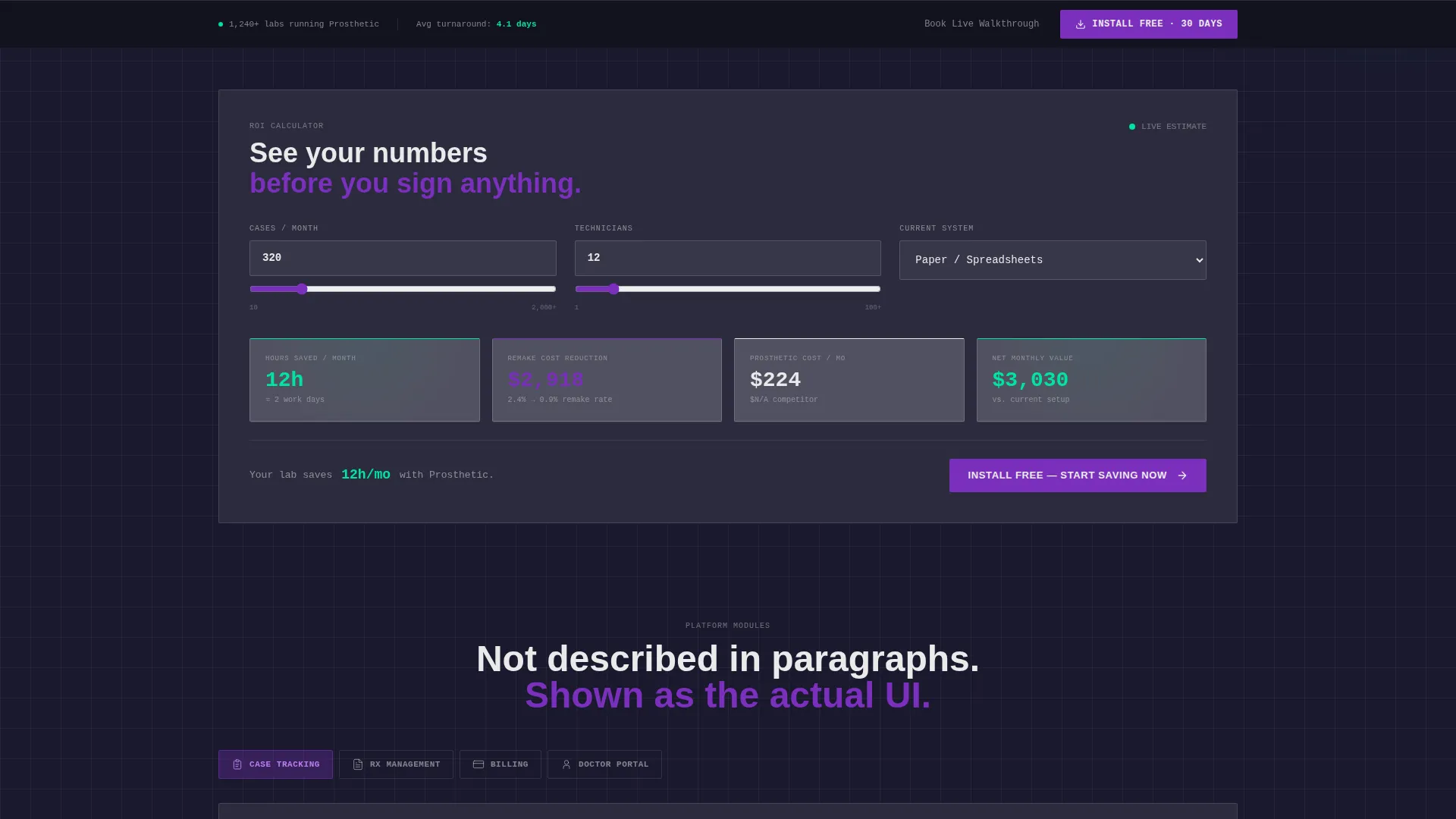Click the 'See your numbers' heading

(369, 153)
